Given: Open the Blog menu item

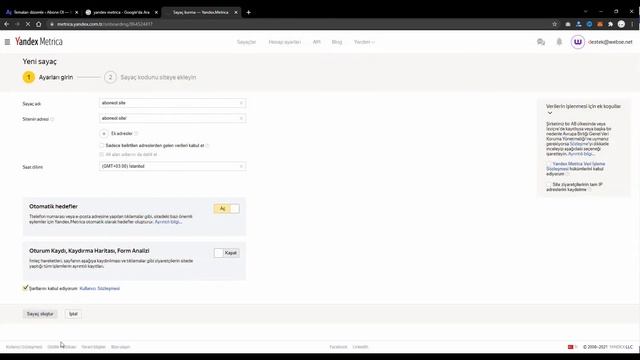Looking at the screenshot, I should pos(337,42).
